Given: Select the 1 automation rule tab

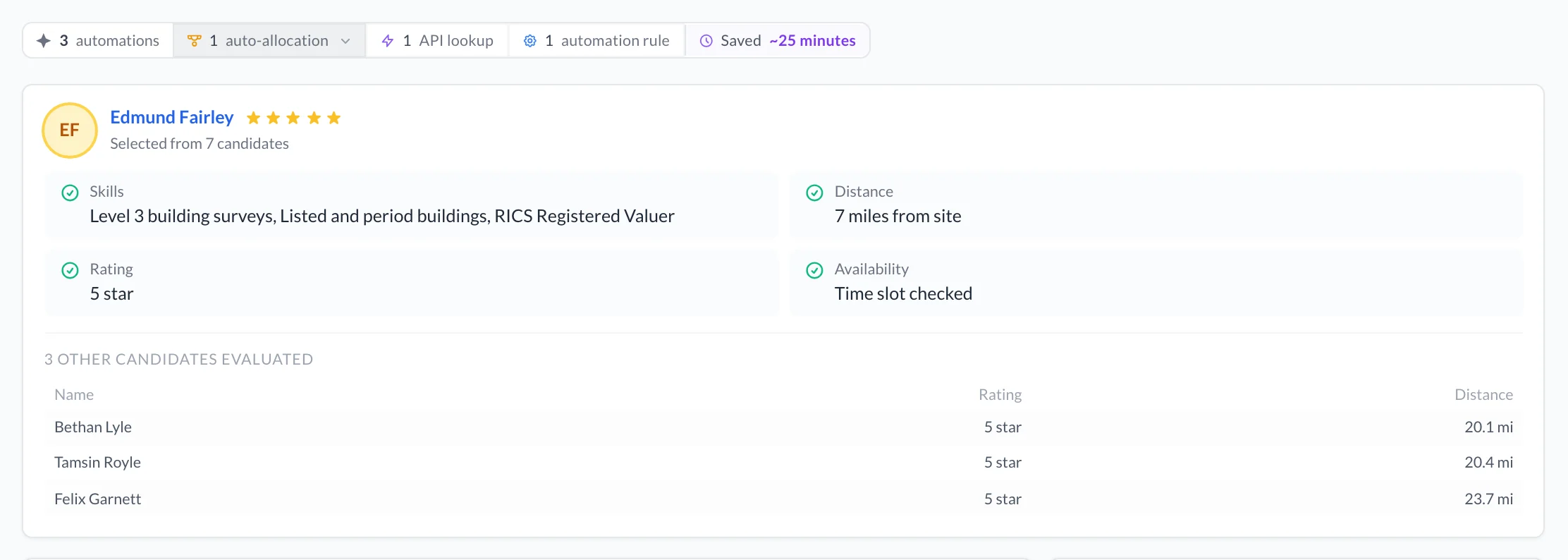Looking at the screenshot, I should [596, 41].
